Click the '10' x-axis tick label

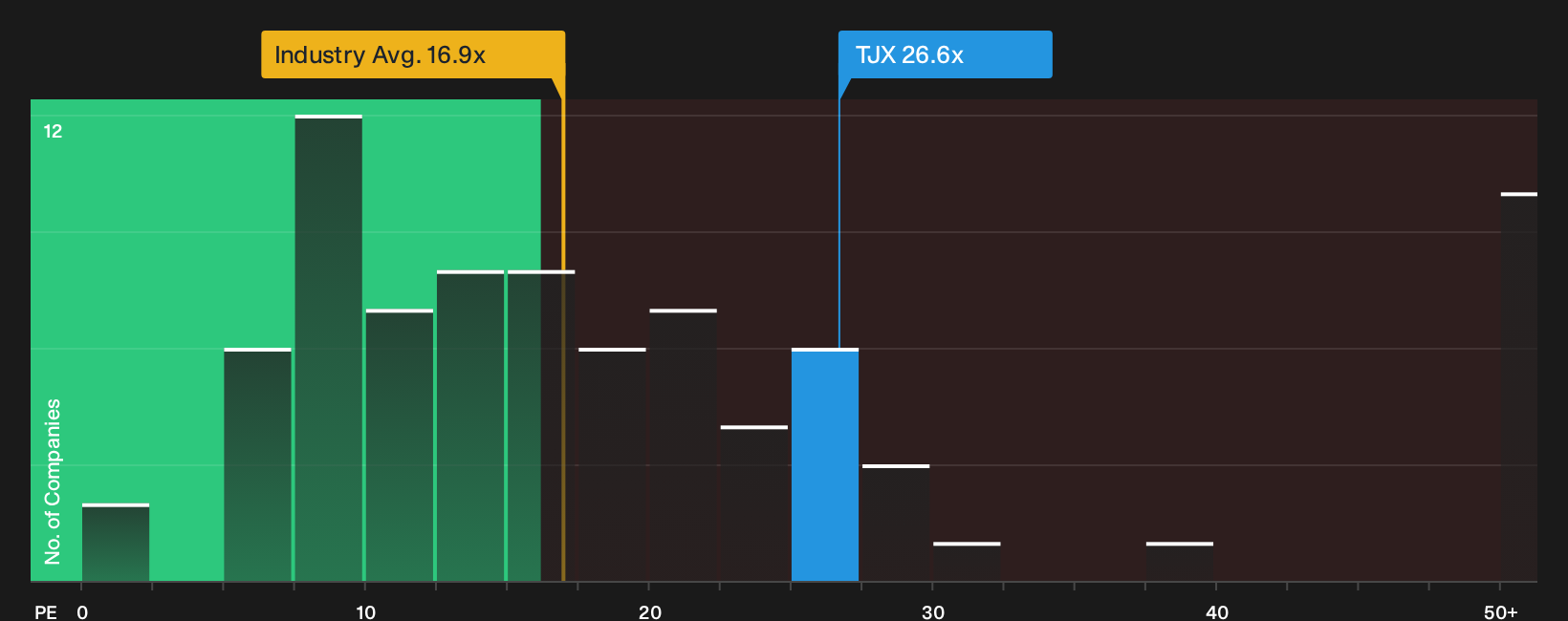pyautogui.click(x=365, y=611)
